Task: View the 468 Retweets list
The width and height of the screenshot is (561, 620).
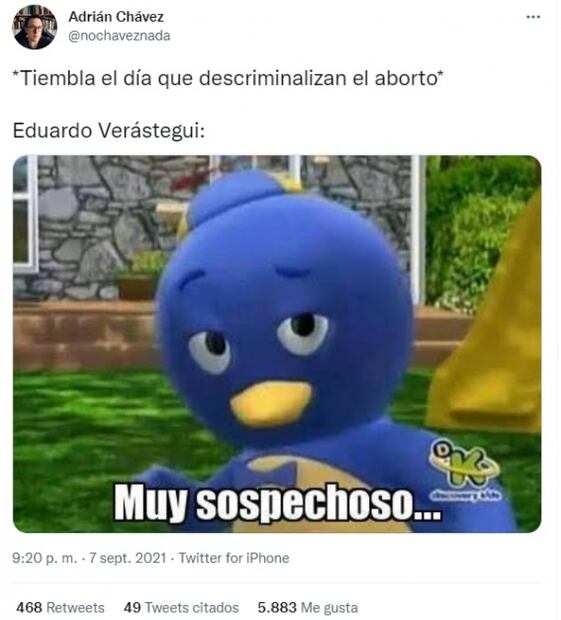Action: pos(60,607)
